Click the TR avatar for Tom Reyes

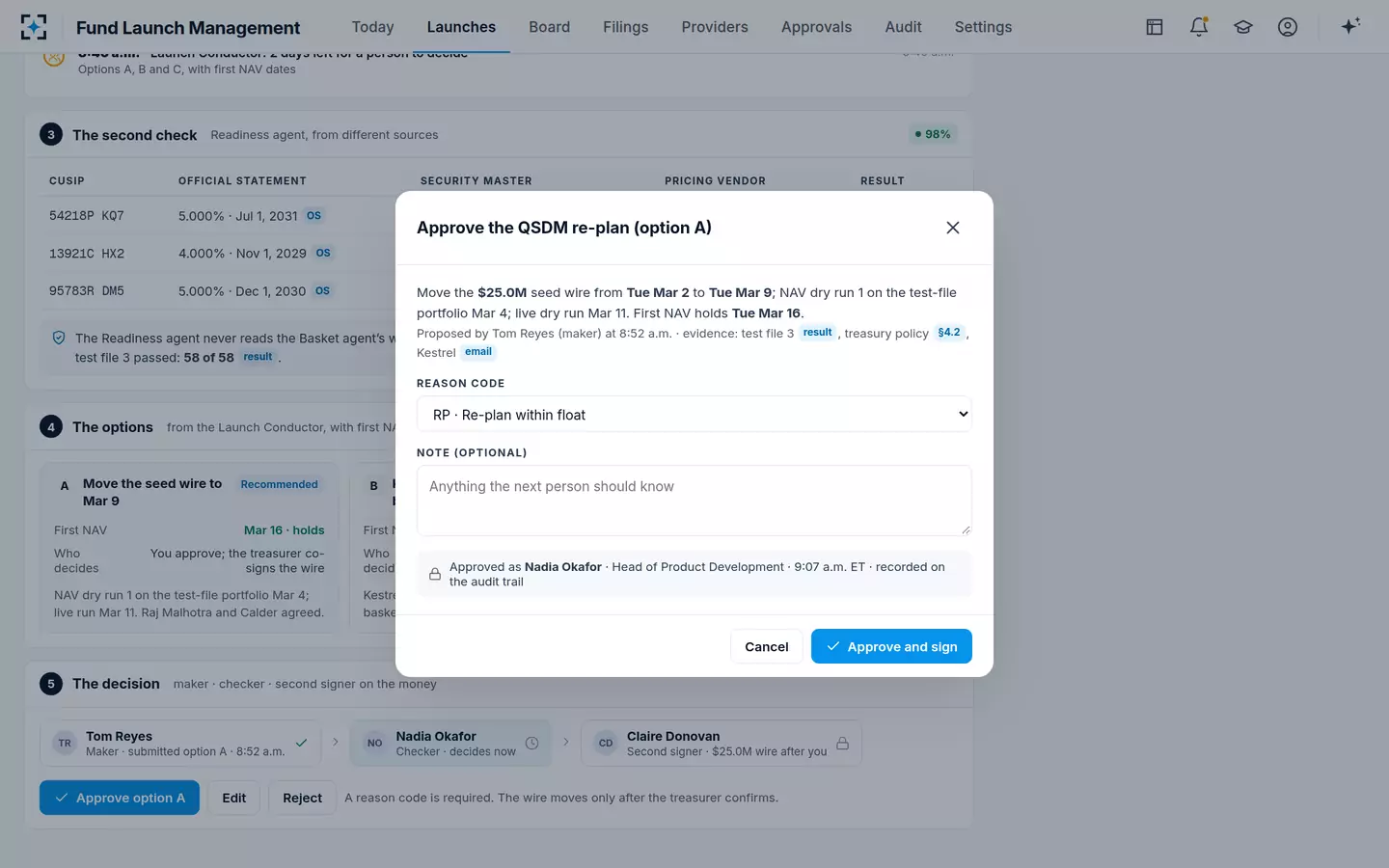click(x=65, y=744)
